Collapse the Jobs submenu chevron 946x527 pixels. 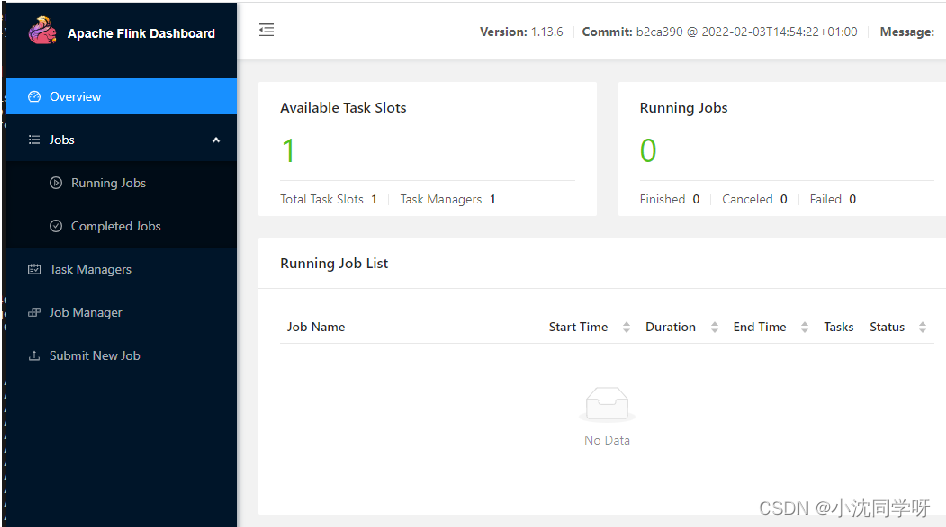tap(216, 140)
